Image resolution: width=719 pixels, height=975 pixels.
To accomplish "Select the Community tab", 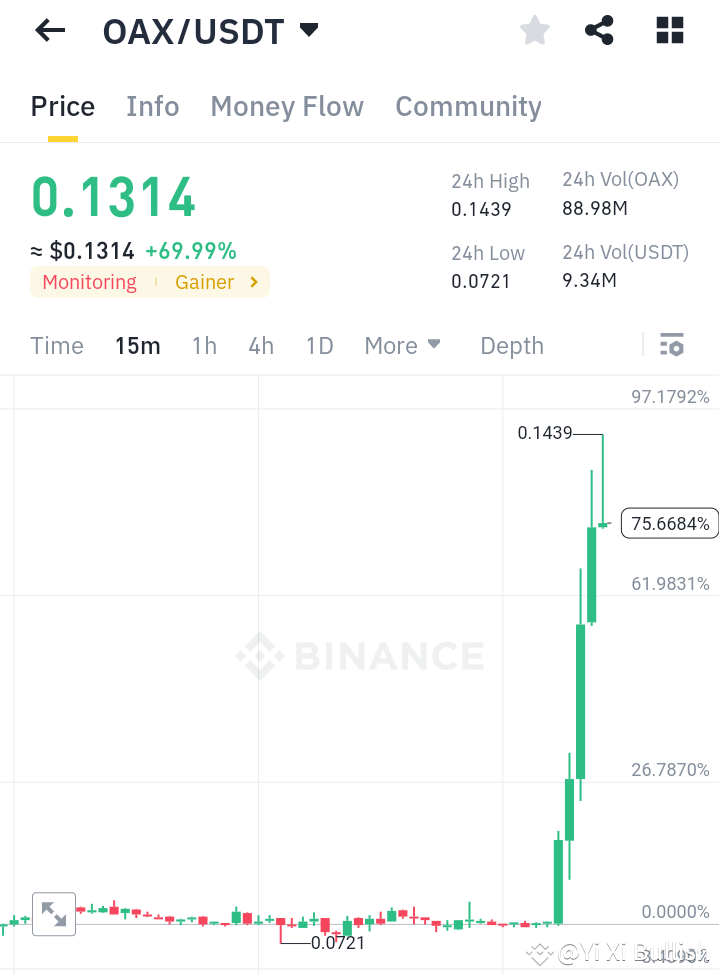I will point(468,106).
